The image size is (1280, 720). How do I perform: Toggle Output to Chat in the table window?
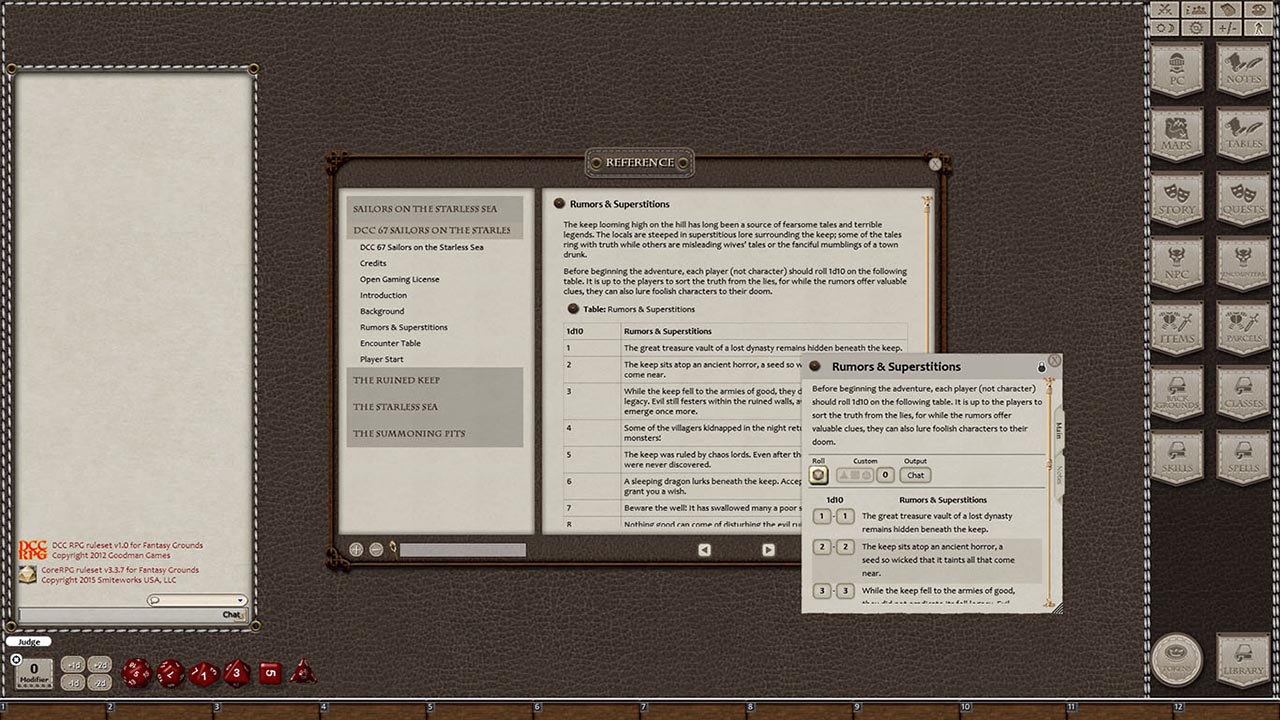[914, 475]
